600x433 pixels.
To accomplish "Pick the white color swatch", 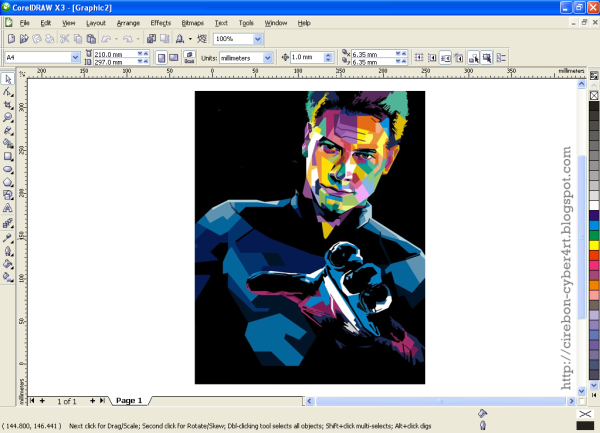I will click(594, 205).
